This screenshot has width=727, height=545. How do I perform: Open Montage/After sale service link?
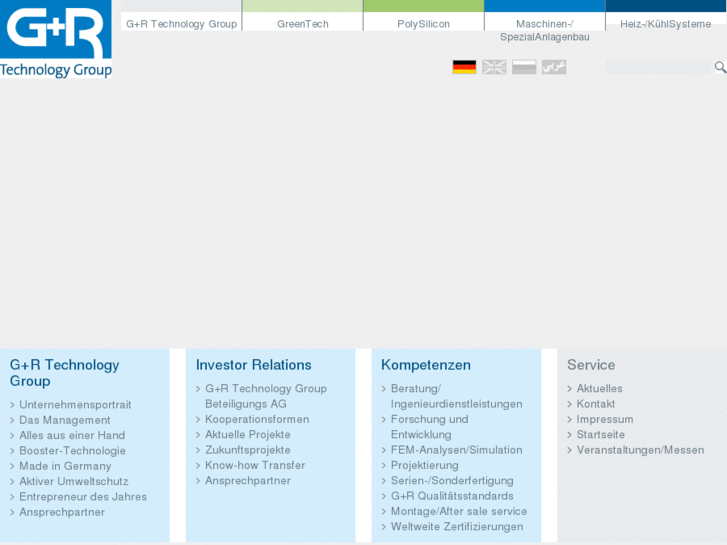(459, 511)
